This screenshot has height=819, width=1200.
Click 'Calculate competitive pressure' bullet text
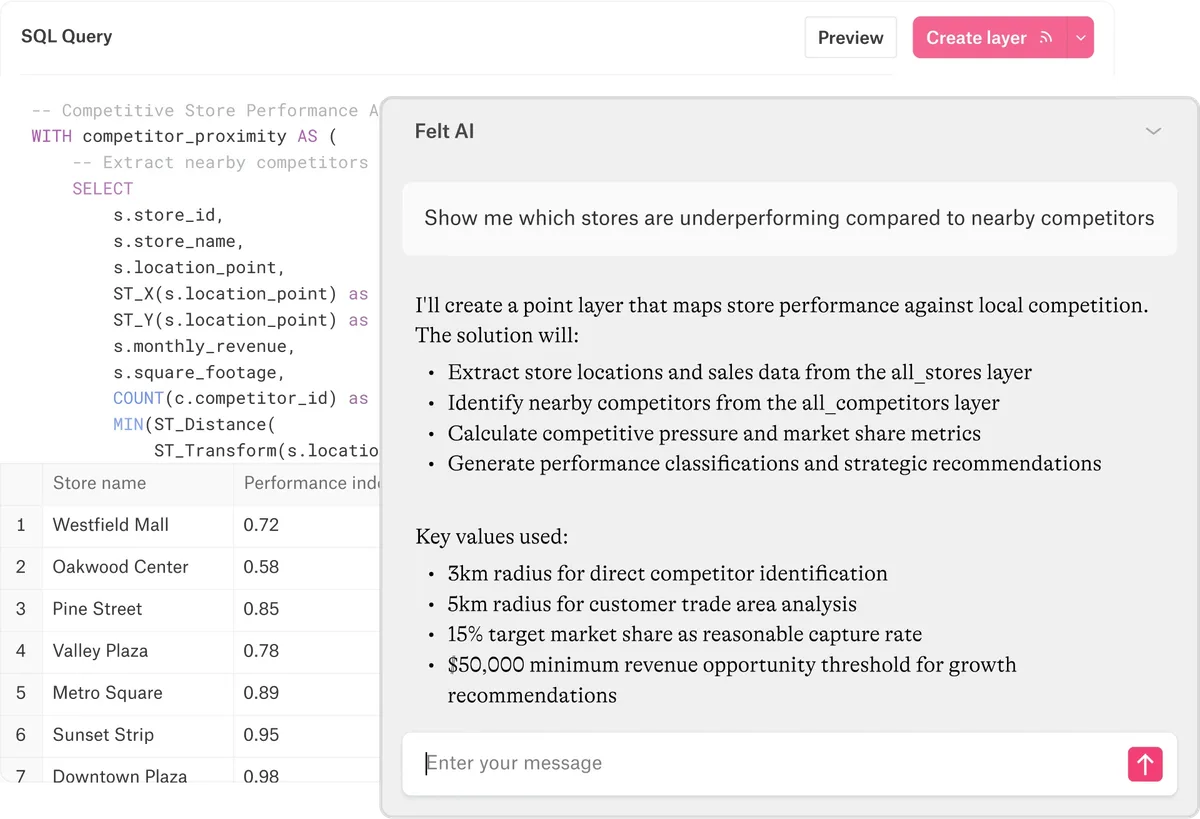coord(714,434)
